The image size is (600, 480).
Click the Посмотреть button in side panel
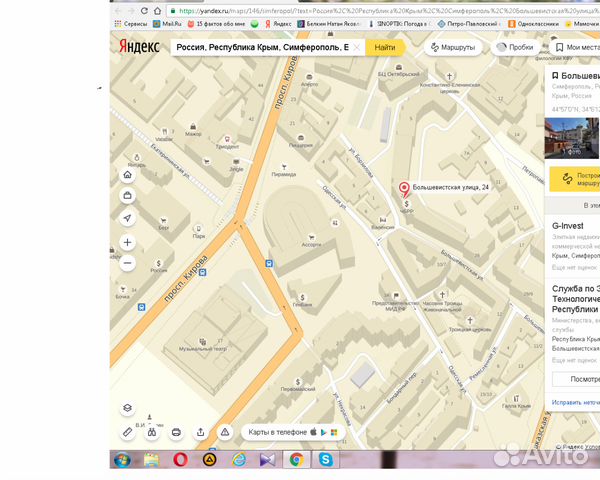(x=576, y=379)
